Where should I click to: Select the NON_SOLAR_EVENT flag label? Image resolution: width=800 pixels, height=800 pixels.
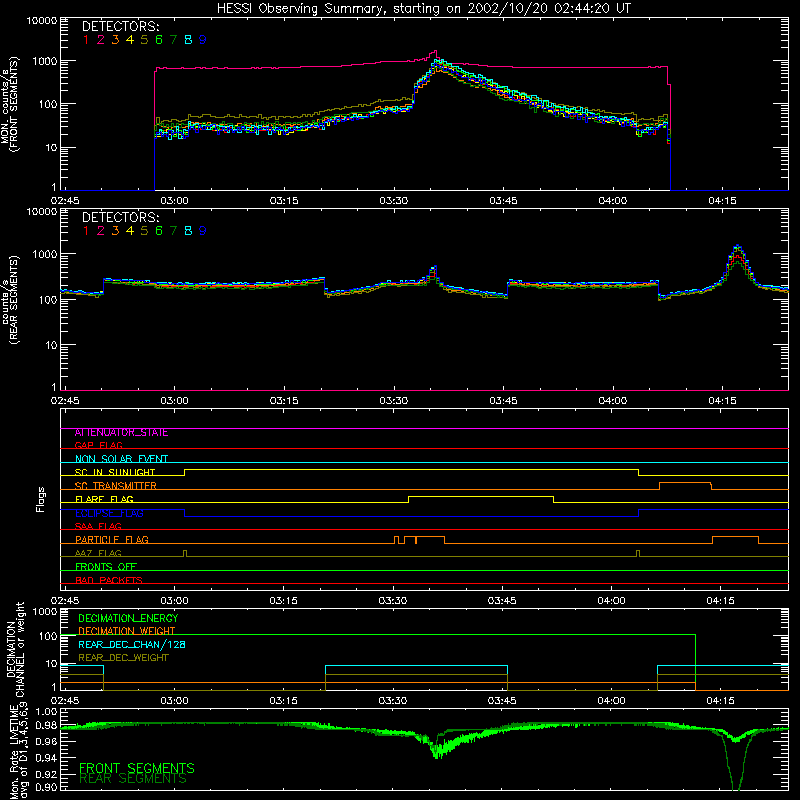(121, 459)
